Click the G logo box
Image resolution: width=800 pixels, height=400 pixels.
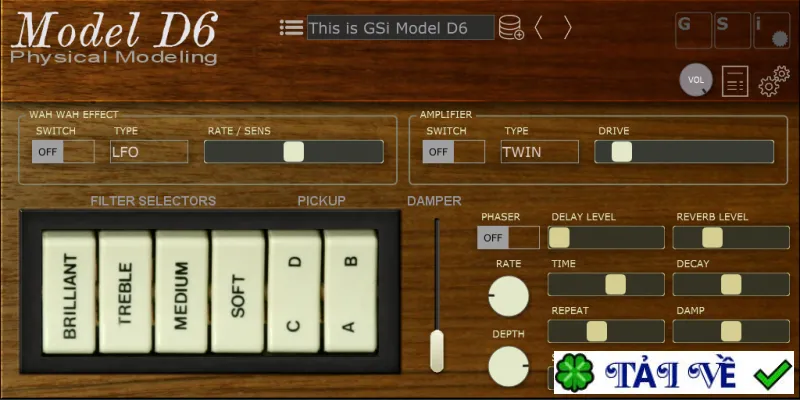tap(693, 31)
